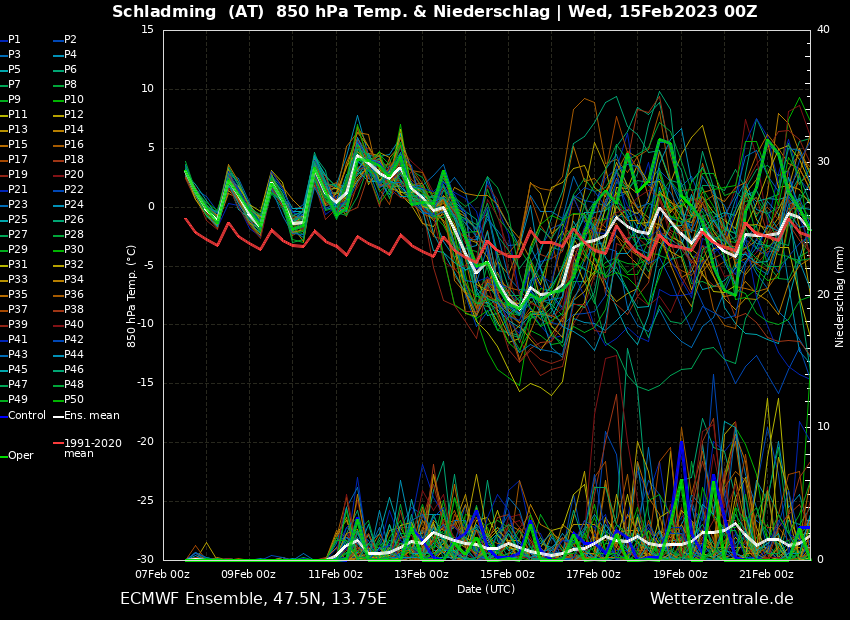This screenshot has width=850, height=620.
Task: Select the Ens. mean legend entry
Action: pos(92,415)
